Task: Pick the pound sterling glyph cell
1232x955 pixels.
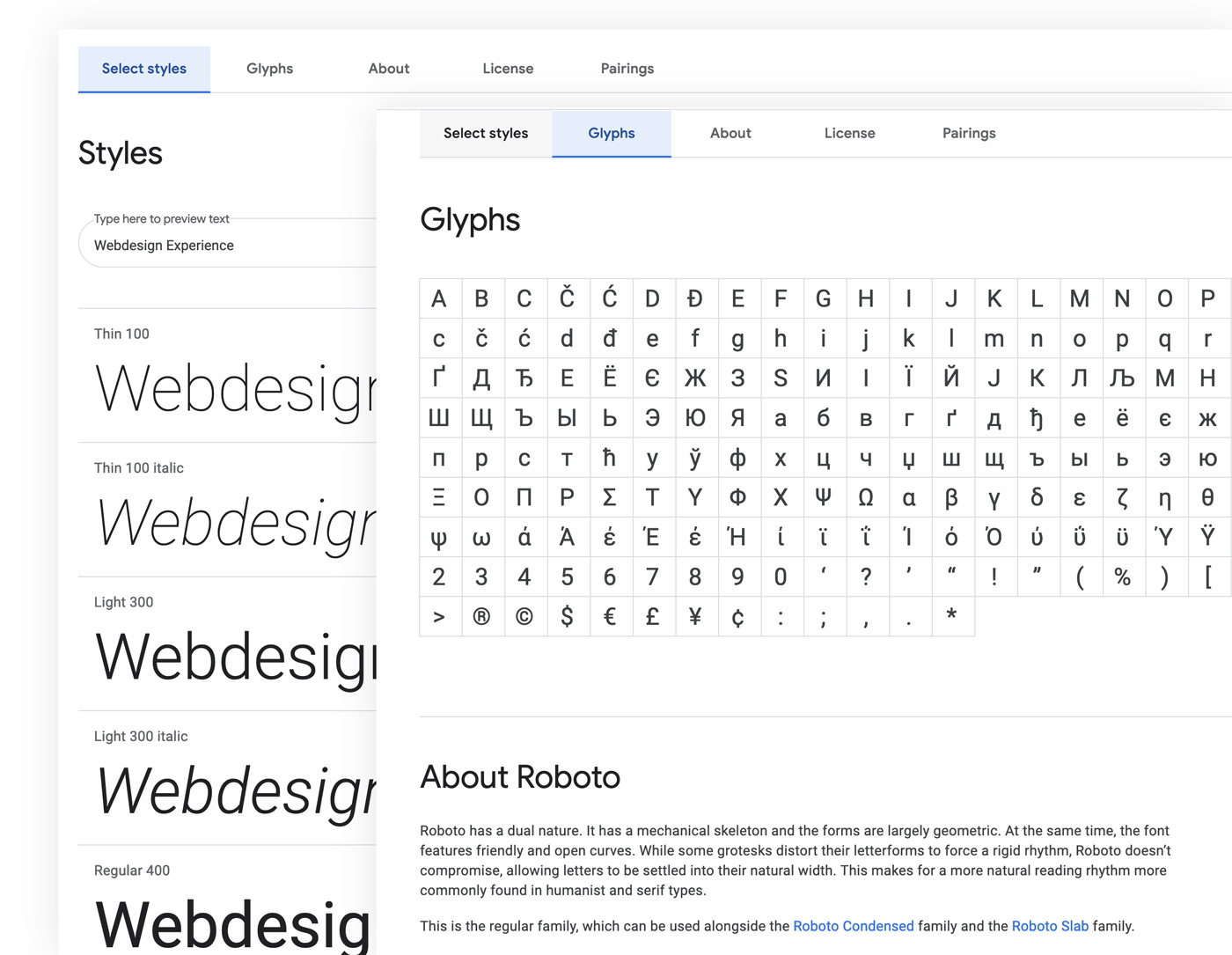Action: [652, 616]
